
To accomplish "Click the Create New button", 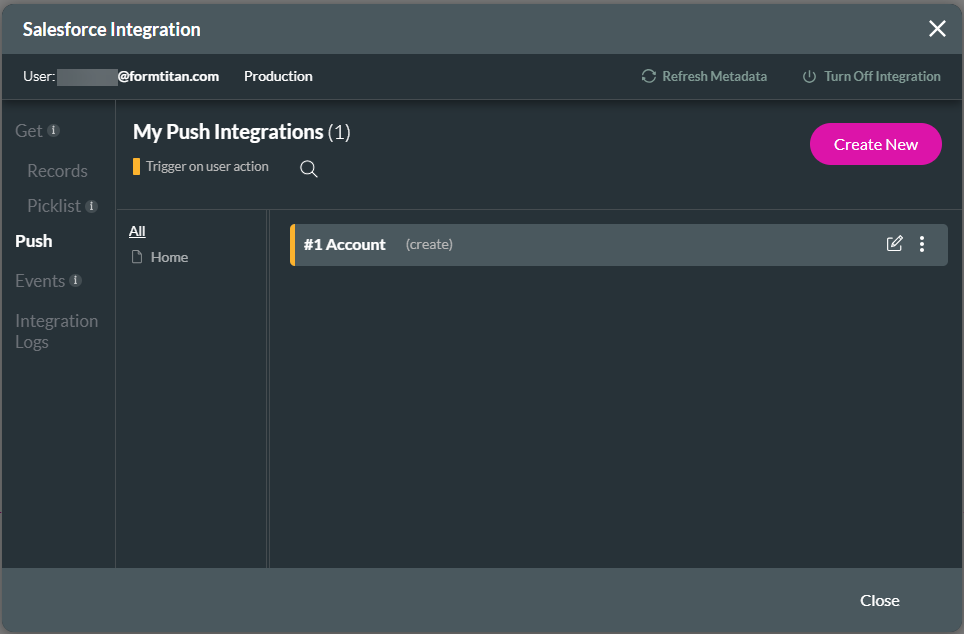I will 875,144.
